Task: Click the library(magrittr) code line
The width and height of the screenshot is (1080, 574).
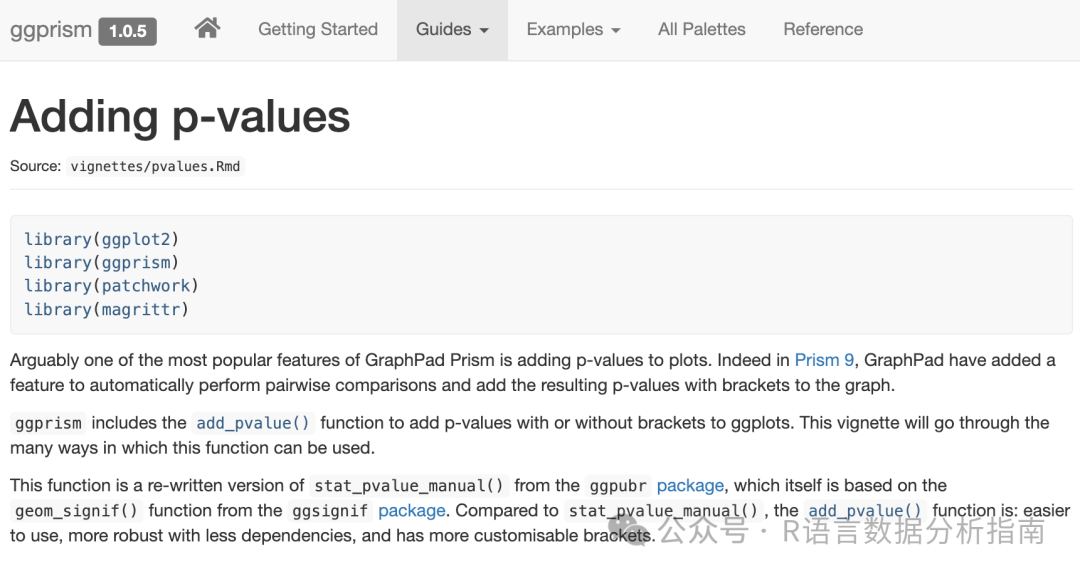Action: click(106, 309)
